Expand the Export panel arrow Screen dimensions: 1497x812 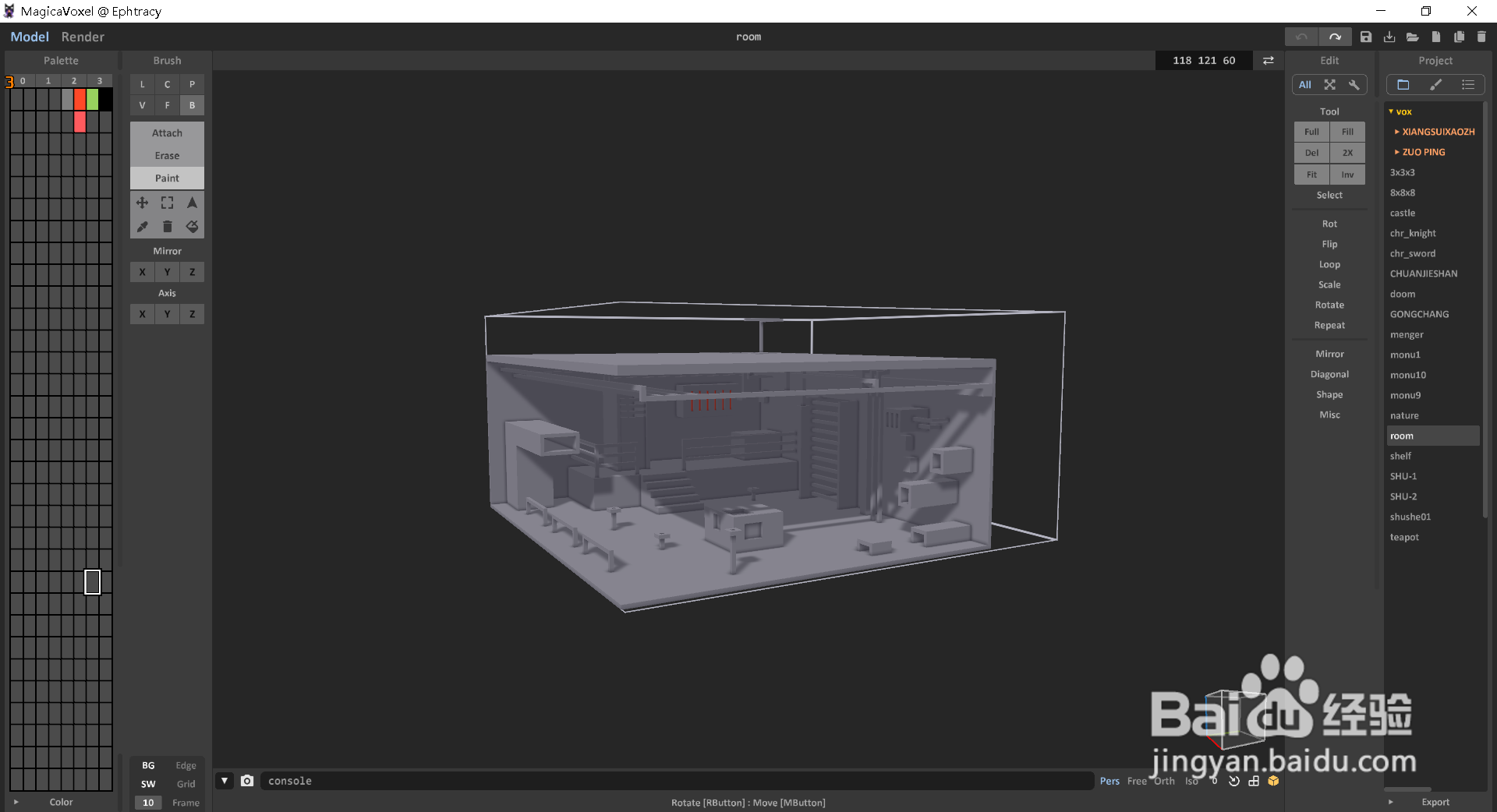[1391, 802]
